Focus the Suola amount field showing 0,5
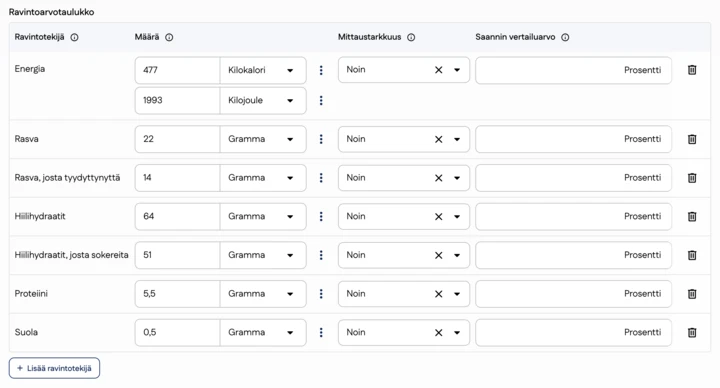 tap(177, 332)
